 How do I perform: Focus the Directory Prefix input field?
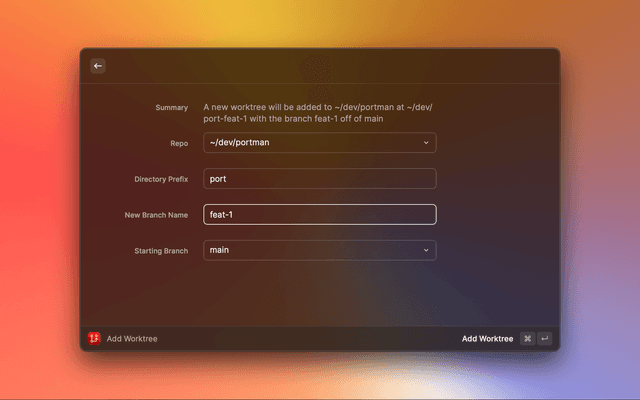(319, 179)
